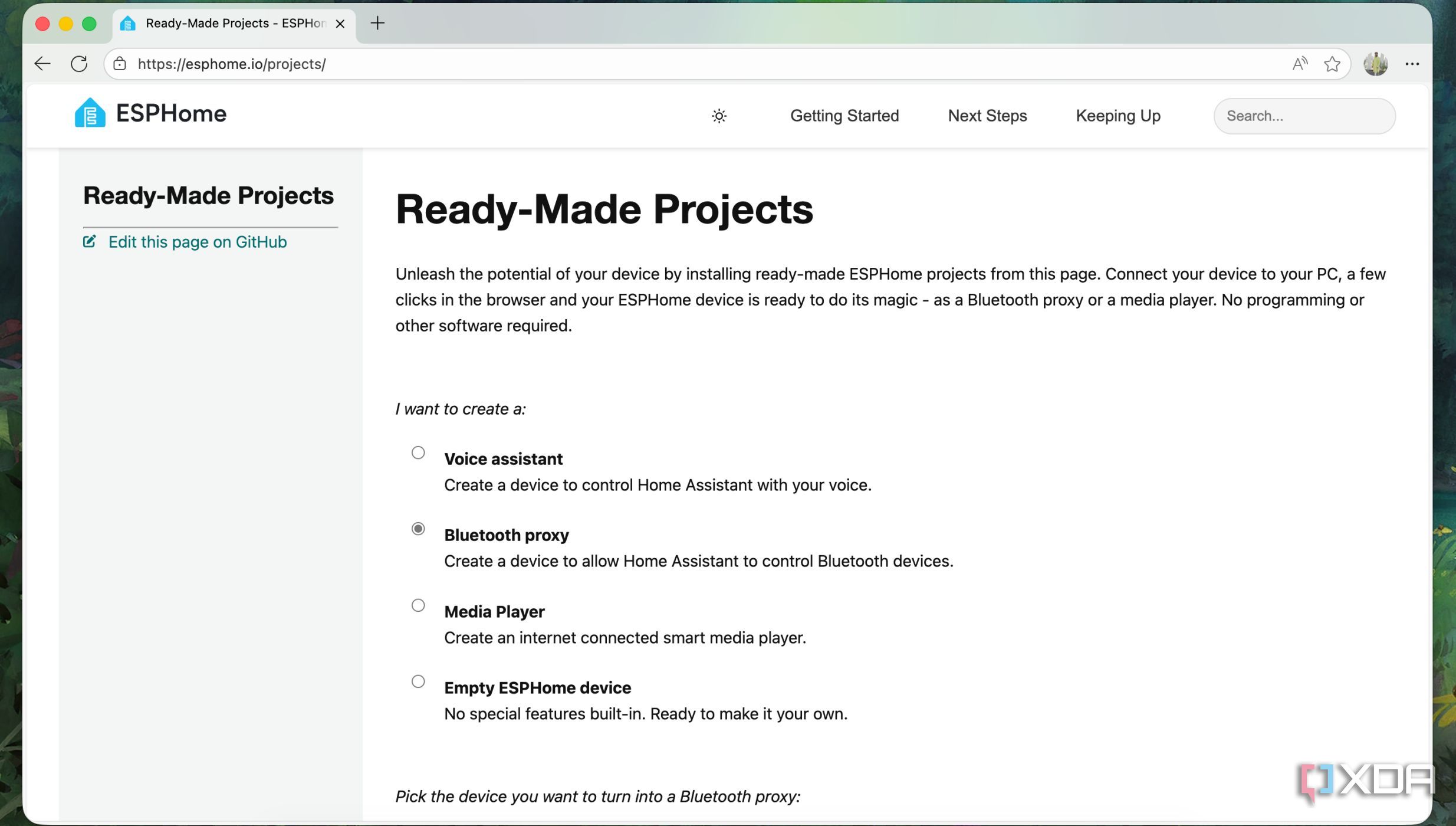Click Edit this page on GitHub link
The width and height of the screenshot is (1456, 826).
(x=197, y=242)
